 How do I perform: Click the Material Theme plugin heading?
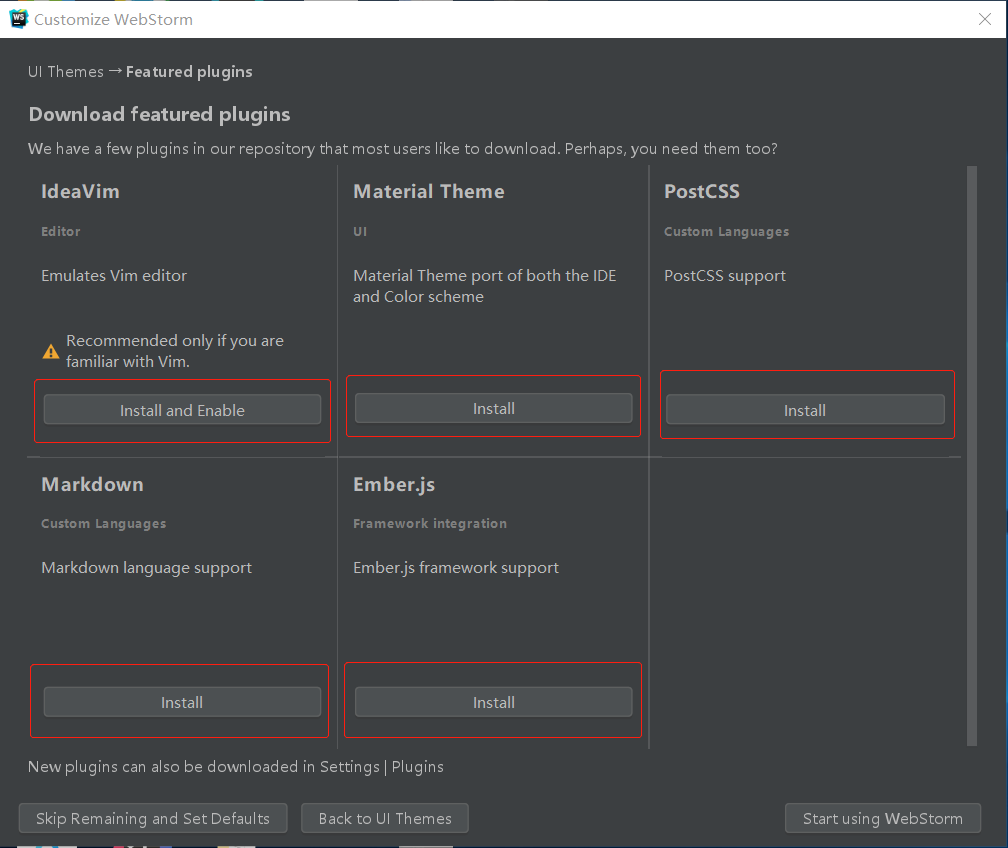point(428,191)
